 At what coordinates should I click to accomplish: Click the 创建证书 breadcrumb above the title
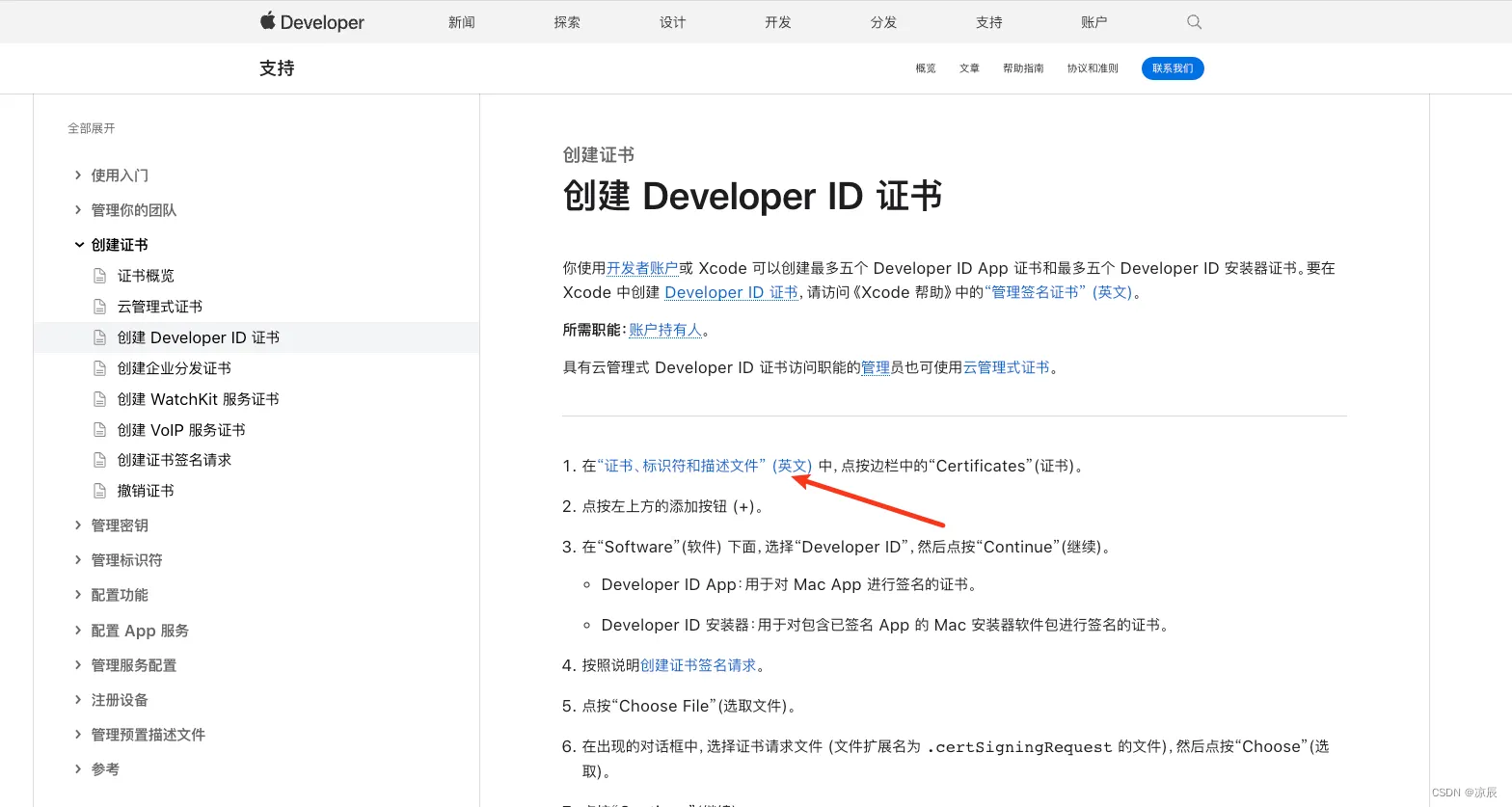pos(599,155)
